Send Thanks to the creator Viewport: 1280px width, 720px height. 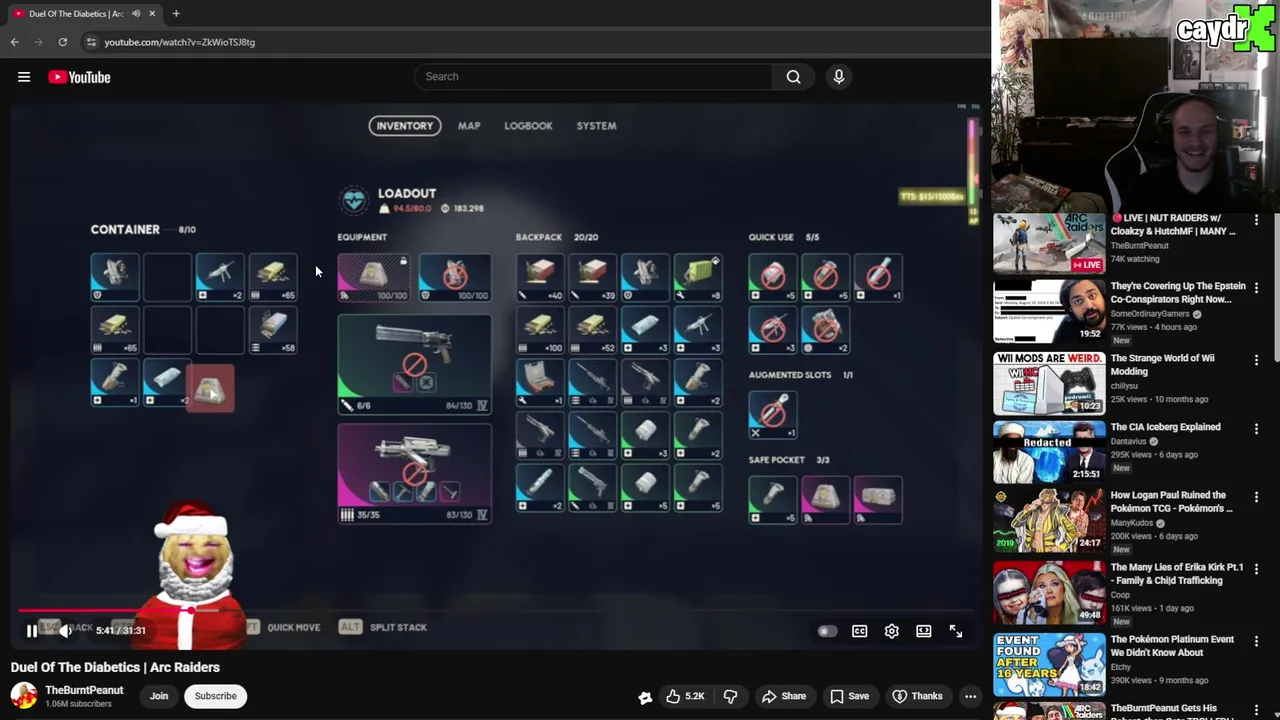[917, 696]
